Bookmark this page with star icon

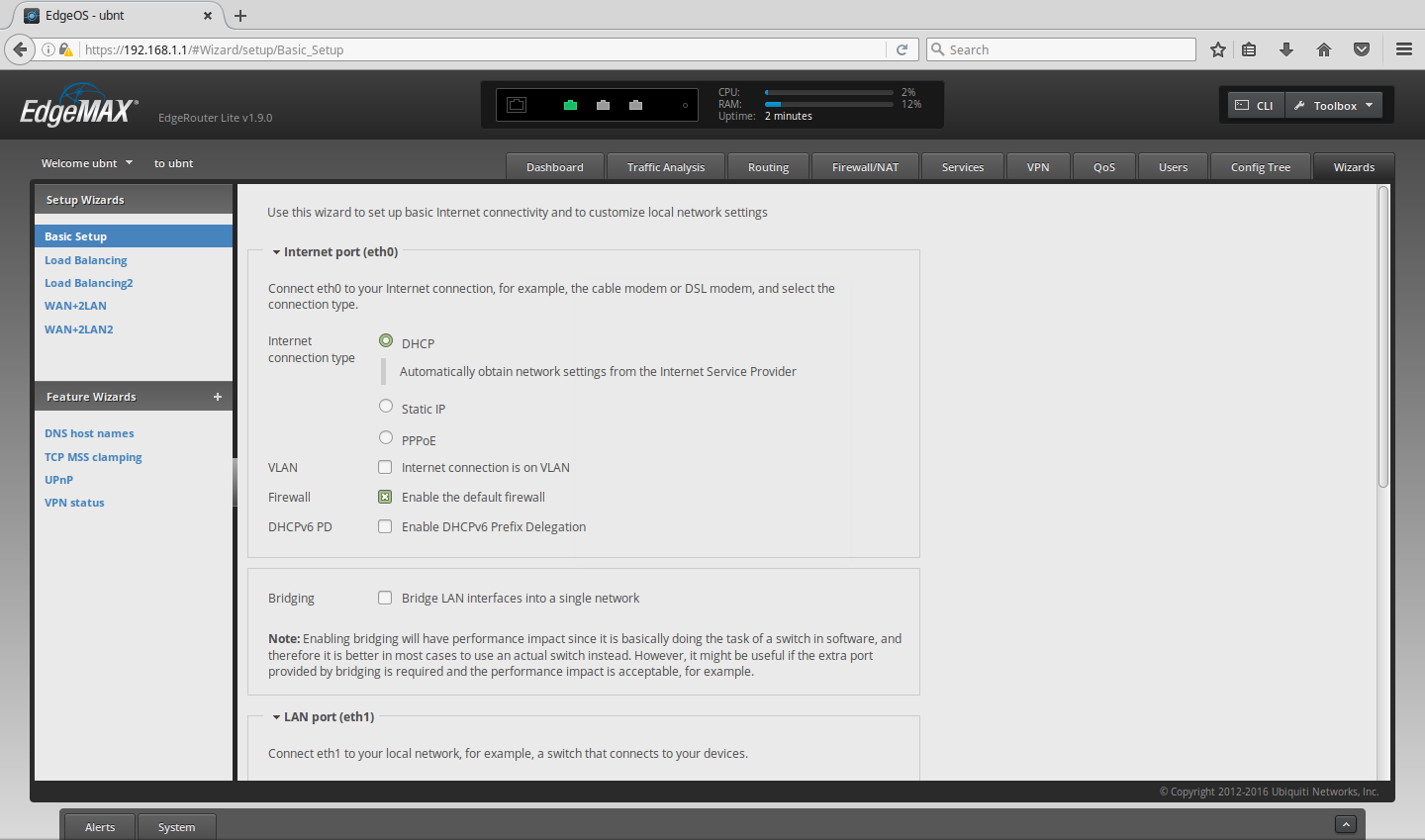(1218, 49)
